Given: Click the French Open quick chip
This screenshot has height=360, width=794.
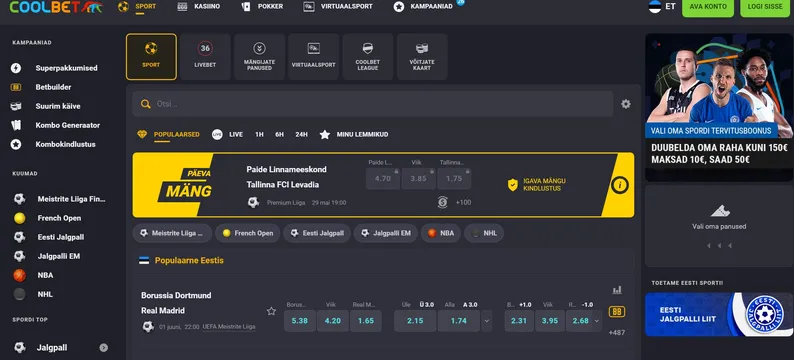Looking at the screenshot, I should tap(248, 233).
